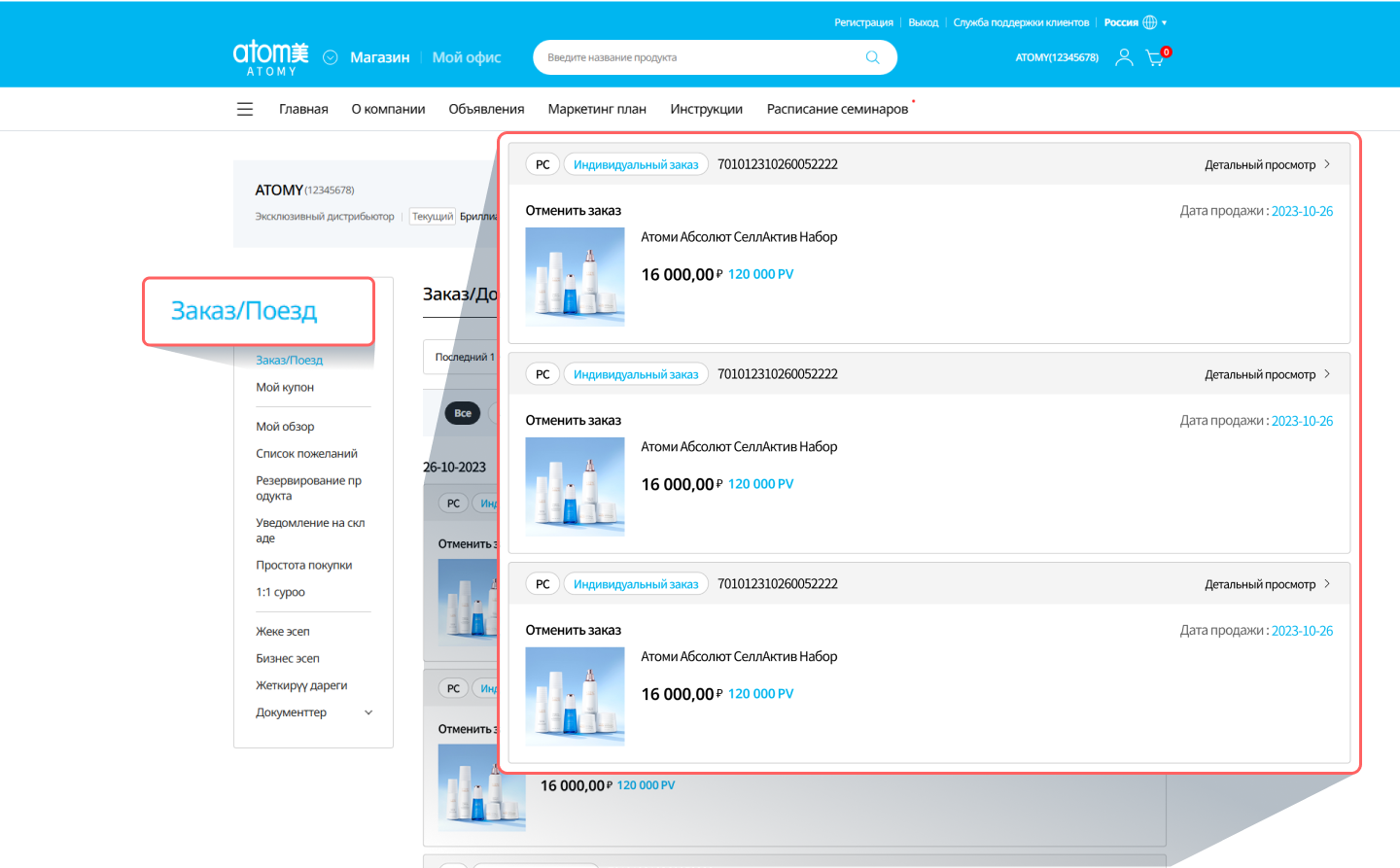
Task: Click the Регистрация link
Action: pos(863,22)
